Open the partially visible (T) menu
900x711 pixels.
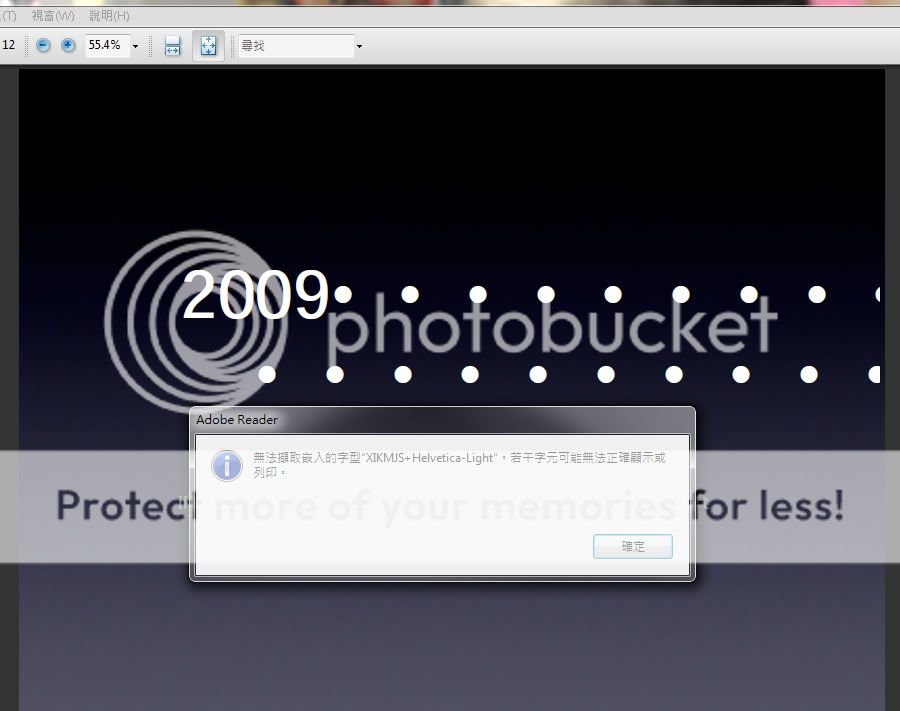(8, 16)
